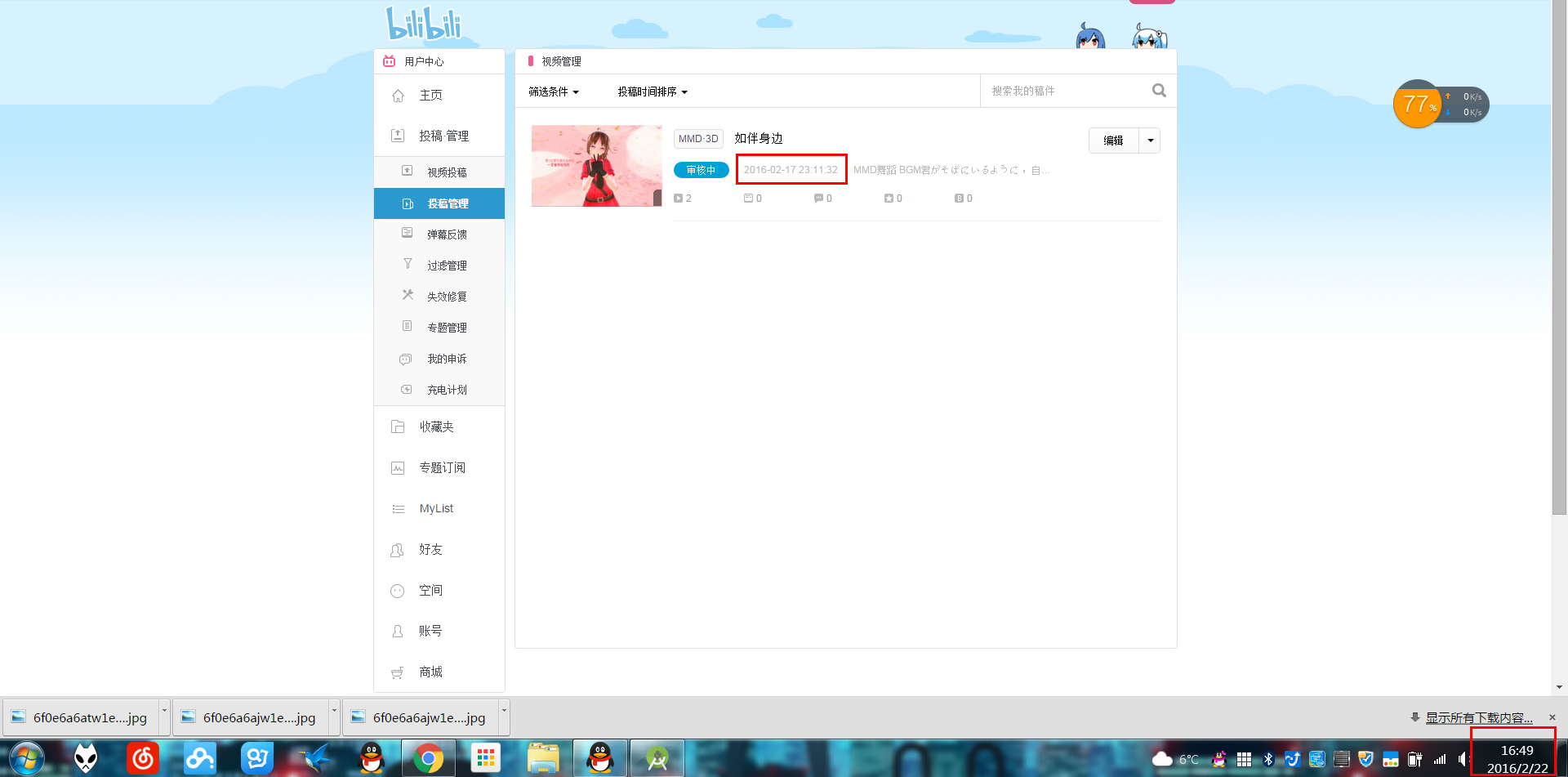Select 视频投稿 in sidebar

(447, 172)
